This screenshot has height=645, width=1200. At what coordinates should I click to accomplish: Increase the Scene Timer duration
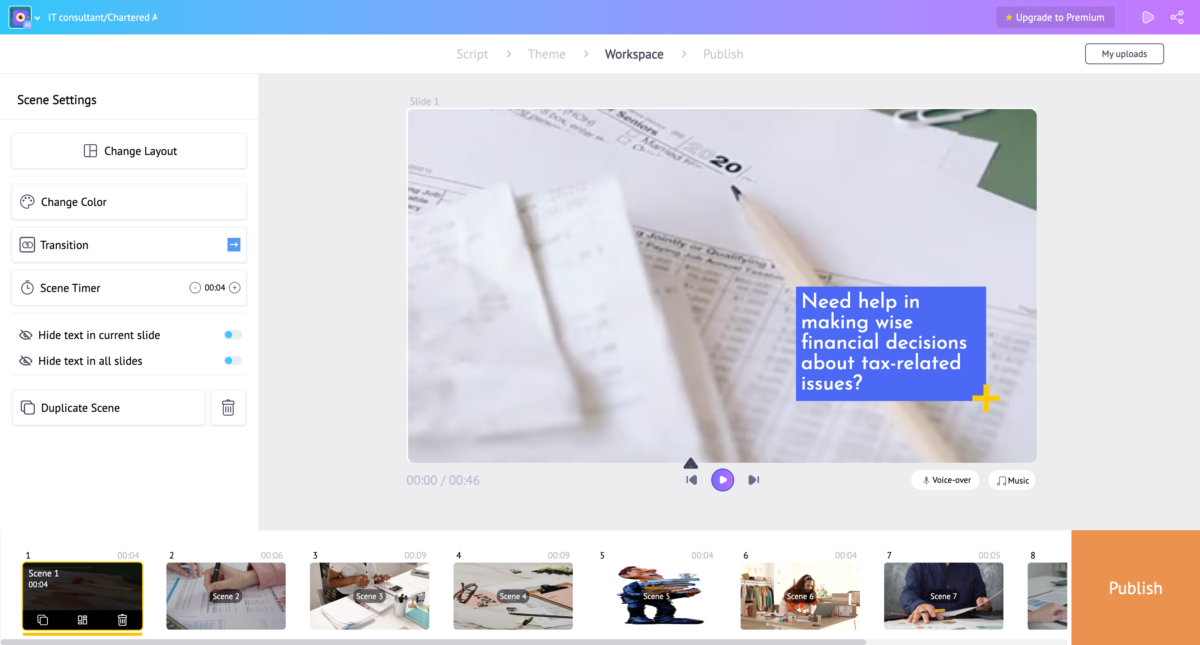pyautogui.click(x=235, y=288)
